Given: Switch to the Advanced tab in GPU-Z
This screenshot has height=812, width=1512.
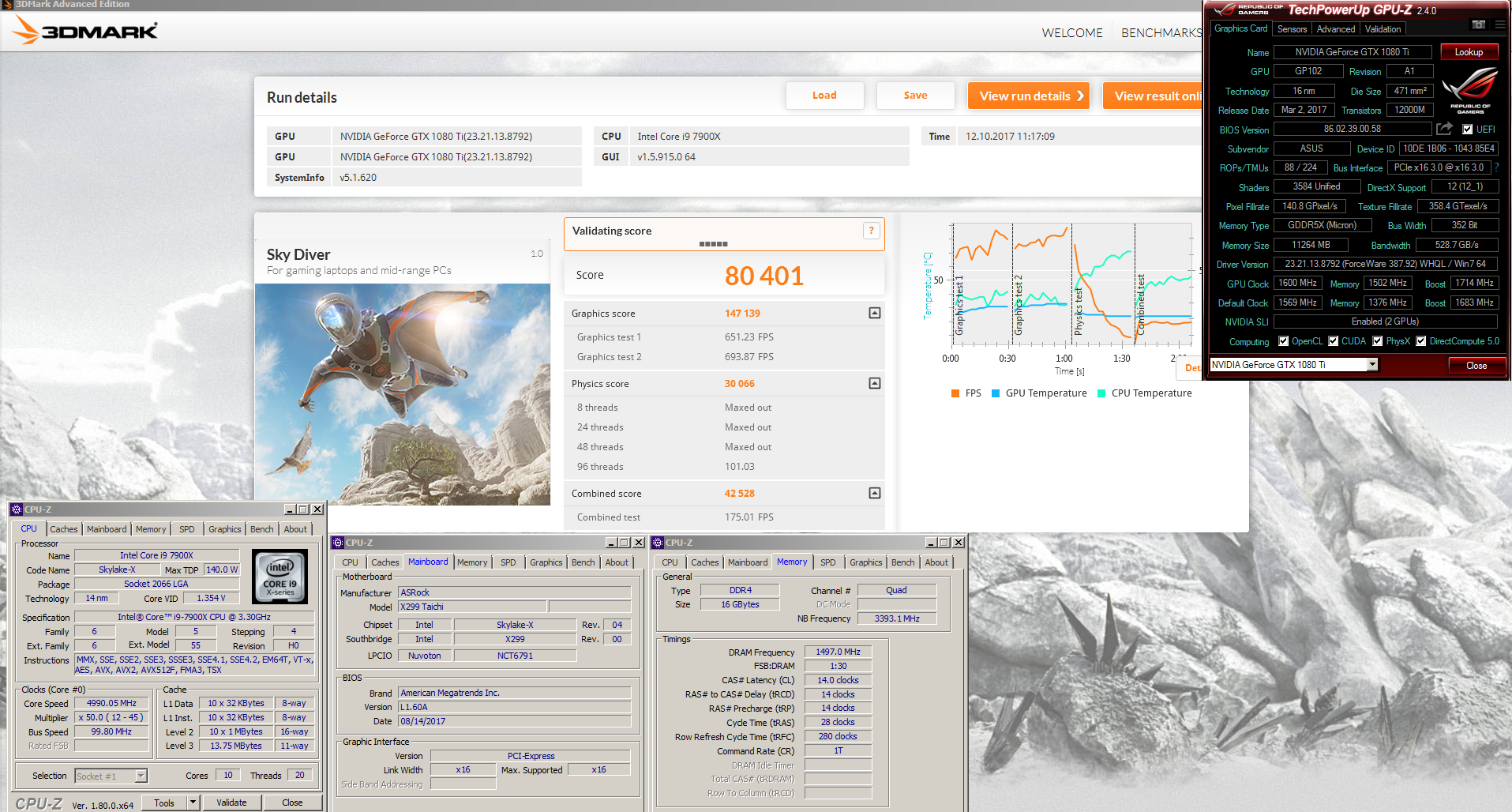Looking at the screenshot, I should pos(1336,29).
